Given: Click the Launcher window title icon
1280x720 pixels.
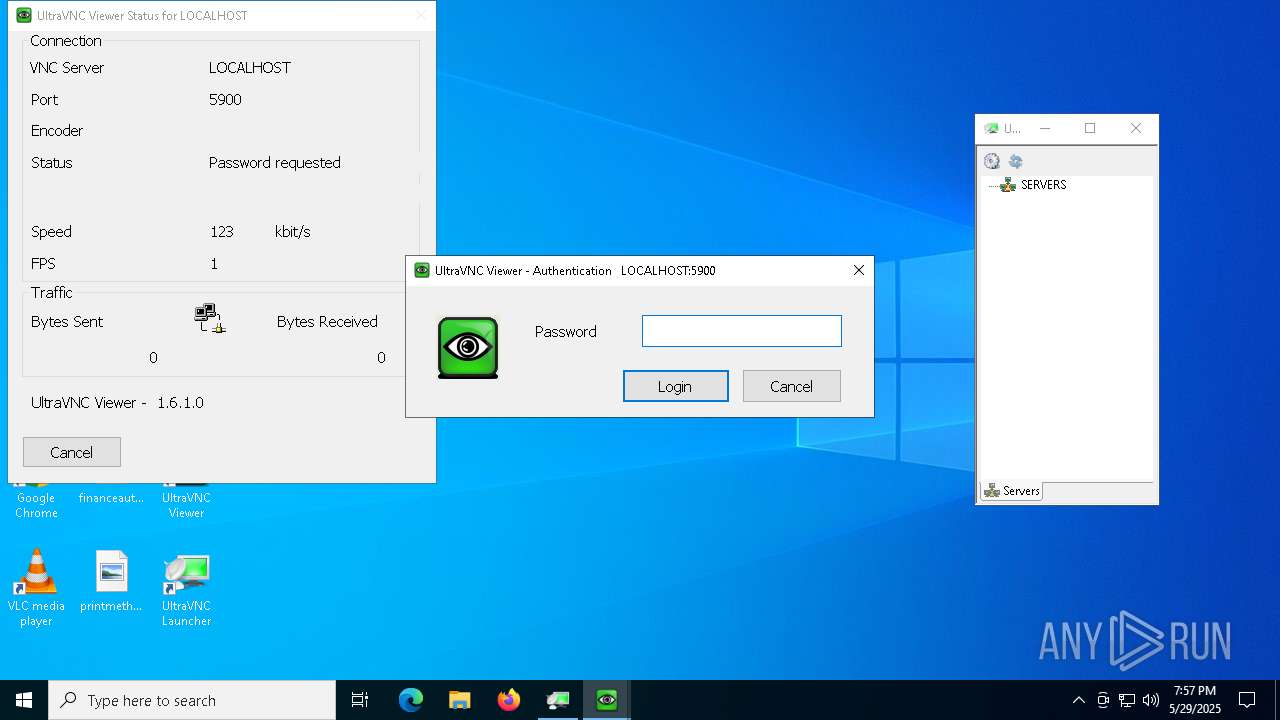Looking at the screenshot, I should point(991,128).
